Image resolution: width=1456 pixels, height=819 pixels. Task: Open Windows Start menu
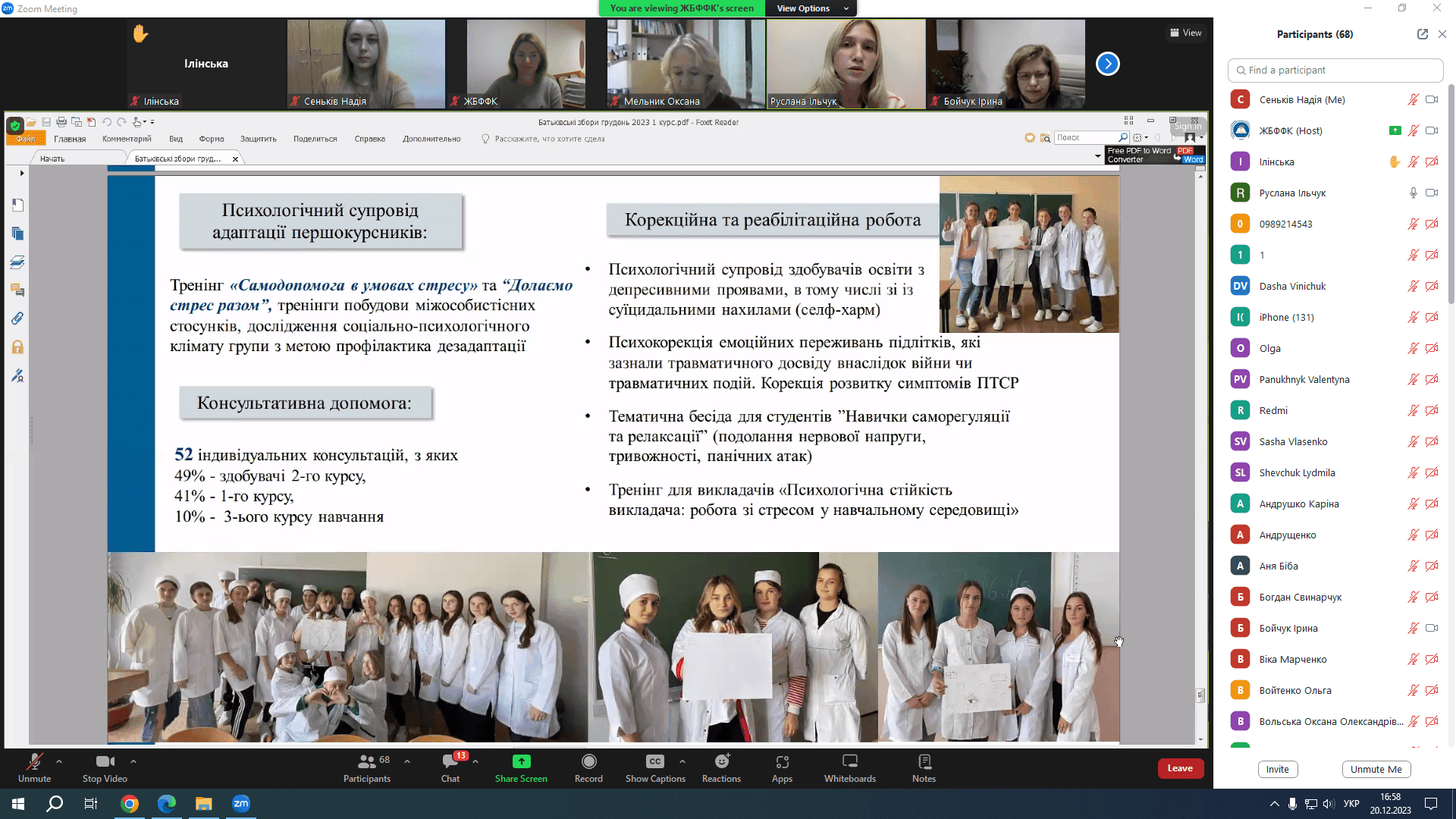pyautogui.click(x=18, y=804)
